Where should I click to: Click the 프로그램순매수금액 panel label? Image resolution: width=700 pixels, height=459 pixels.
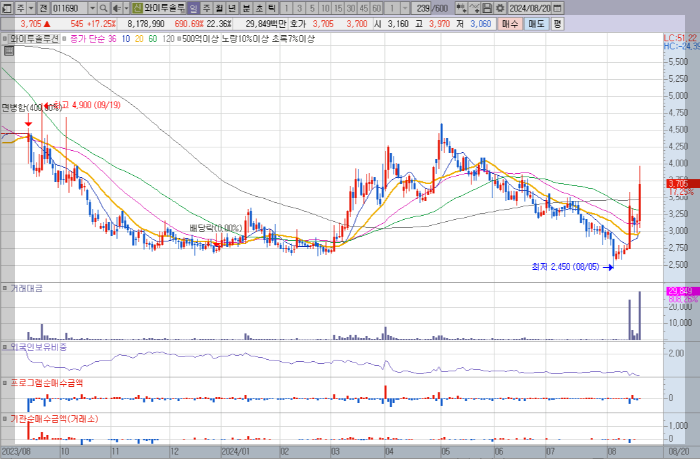point(46,383)
